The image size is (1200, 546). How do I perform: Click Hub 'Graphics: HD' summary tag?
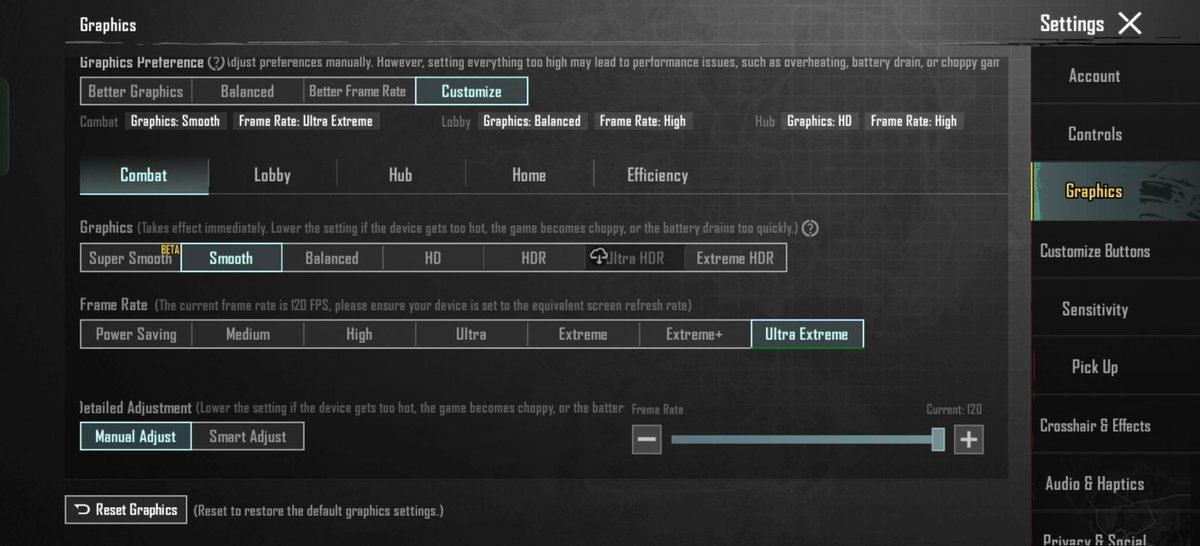pyautogui.click(x=820, y=121)
